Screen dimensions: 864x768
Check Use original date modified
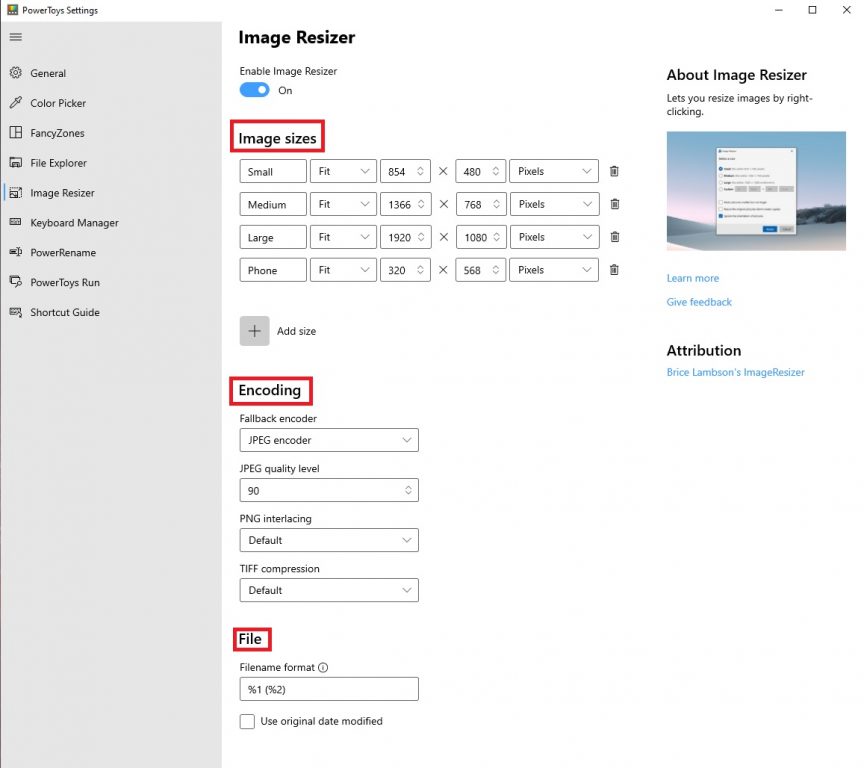pyautogui.click(x=247, y=721)
